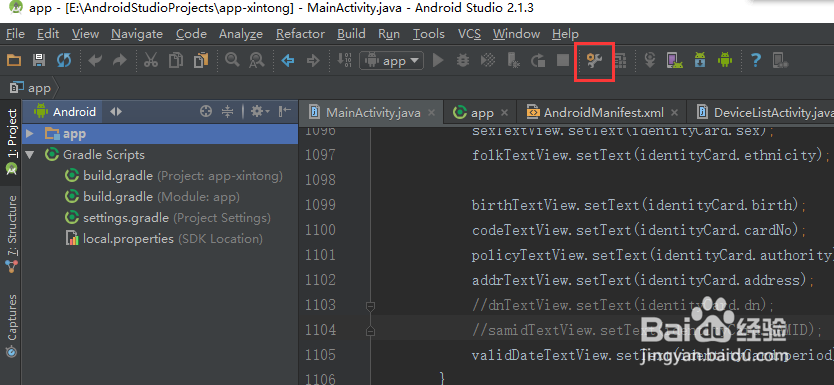Click Scroll from Source target icon
834x385 pixels.
click(x=205, y=111)
